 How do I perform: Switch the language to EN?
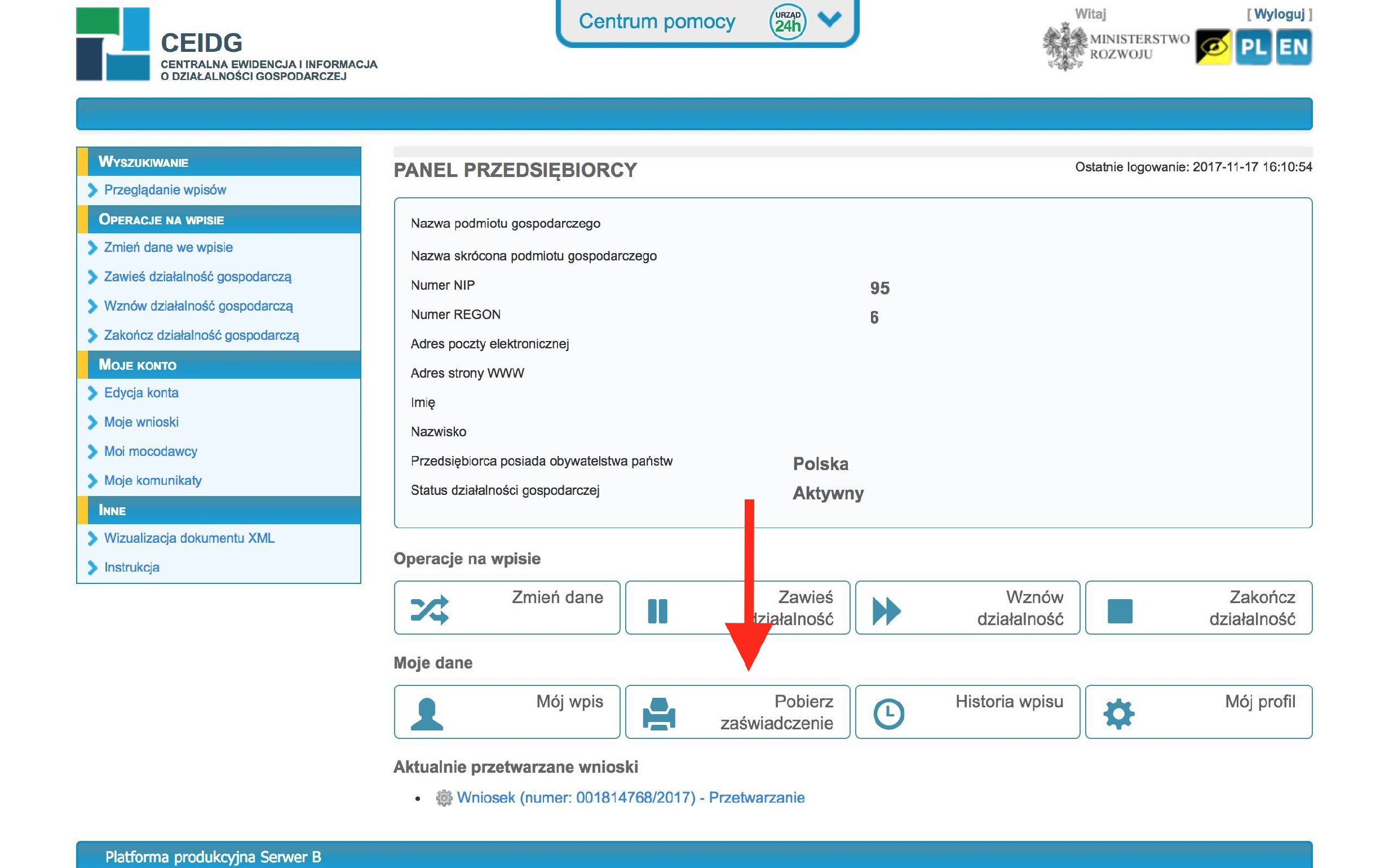click(x=1293, y=47)
